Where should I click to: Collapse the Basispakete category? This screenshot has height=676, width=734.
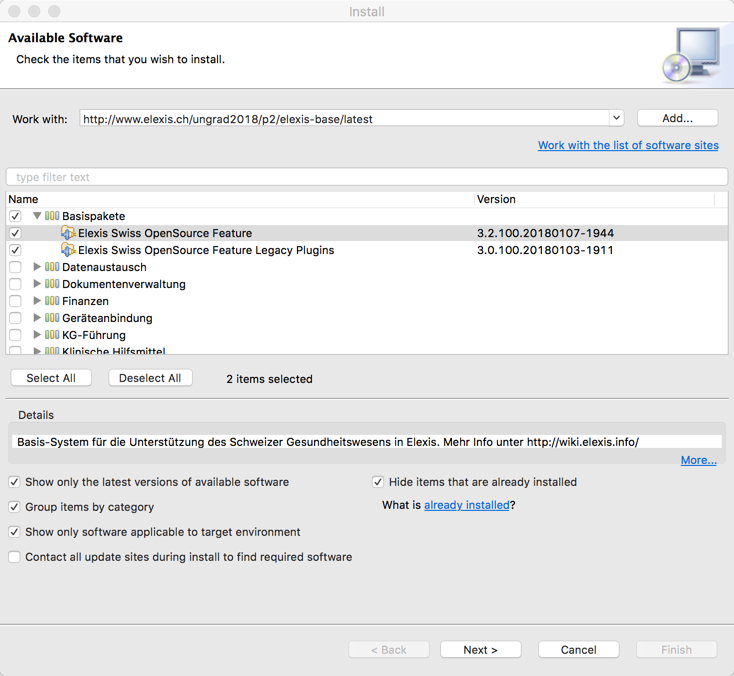click(x=37, y=216)
